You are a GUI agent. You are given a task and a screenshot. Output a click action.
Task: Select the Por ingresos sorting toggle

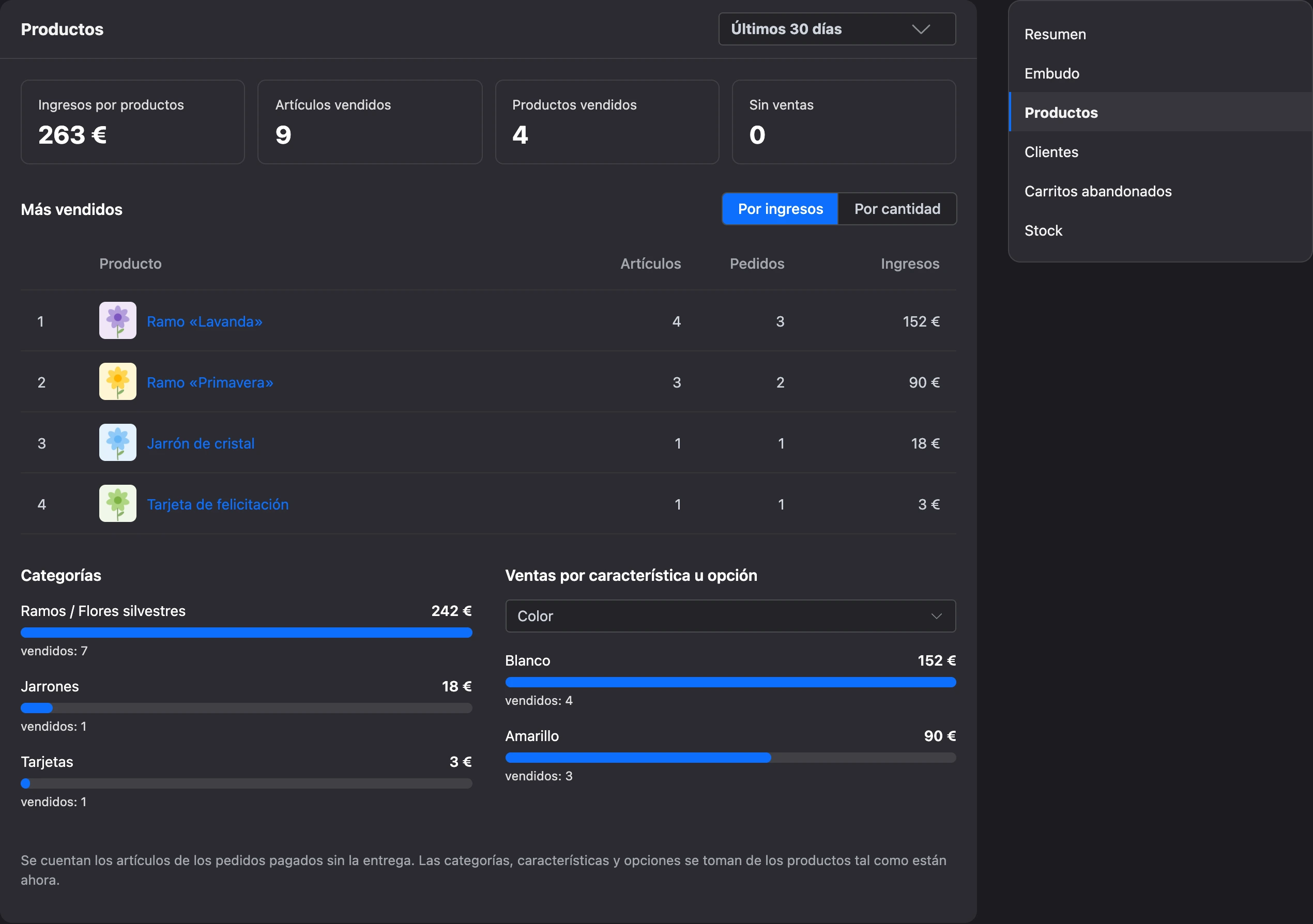780,209
